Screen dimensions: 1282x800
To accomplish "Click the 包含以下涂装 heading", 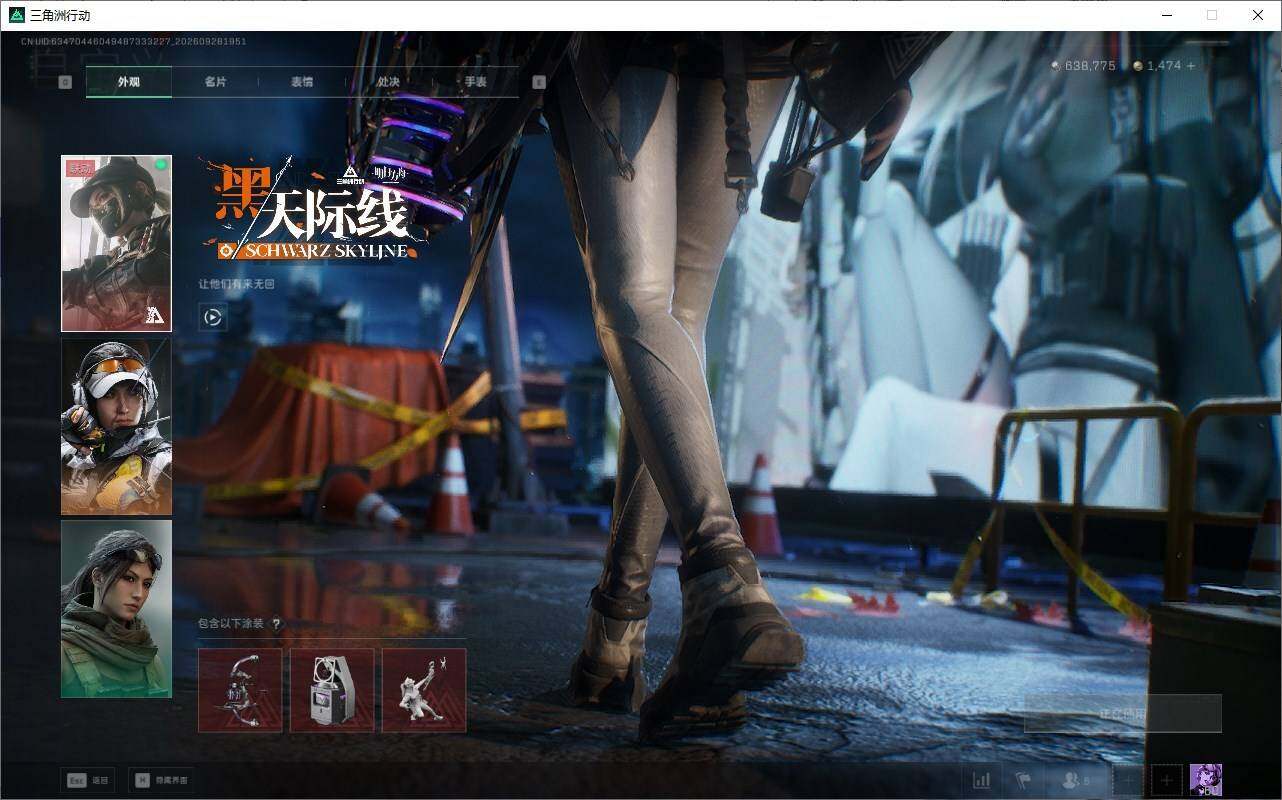I will pos(231,623).
